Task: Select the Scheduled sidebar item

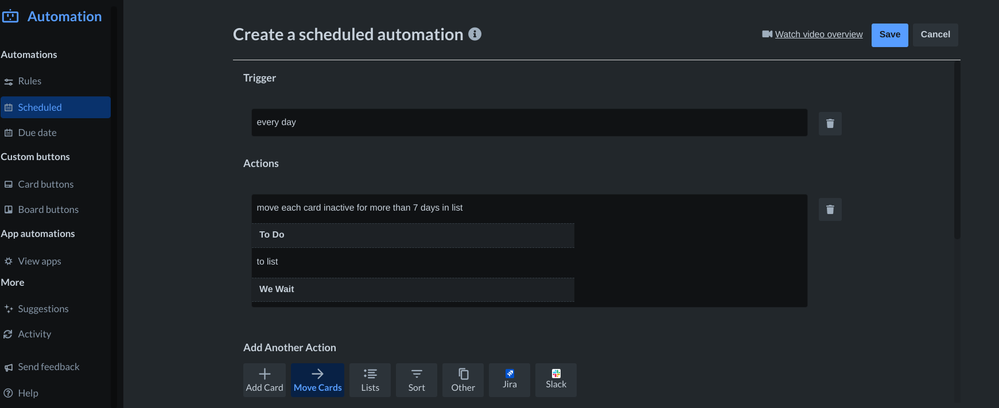Action: click(55, 107)
